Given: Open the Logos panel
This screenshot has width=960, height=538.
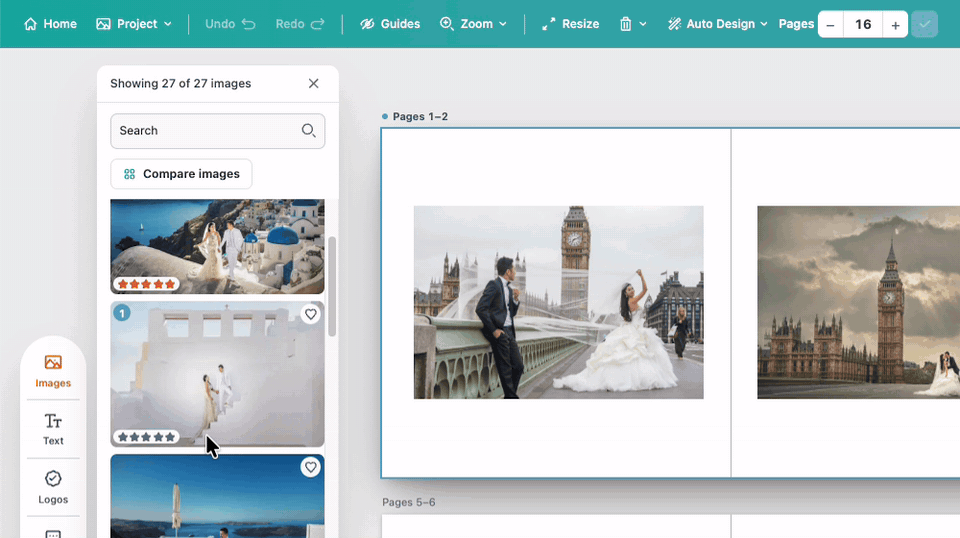Looking at the screenshot, I should [53, 487].
